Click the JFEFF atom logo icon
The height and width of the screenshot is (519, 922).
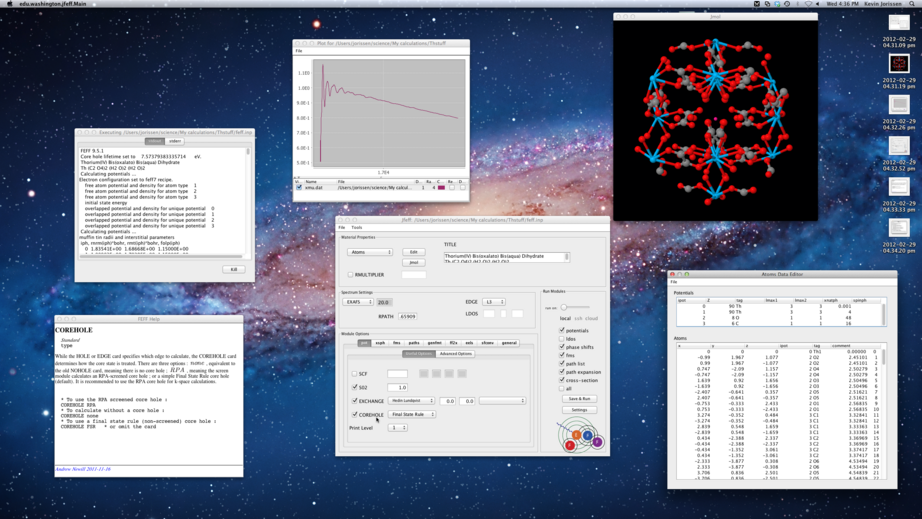click(x=581, y=437)
